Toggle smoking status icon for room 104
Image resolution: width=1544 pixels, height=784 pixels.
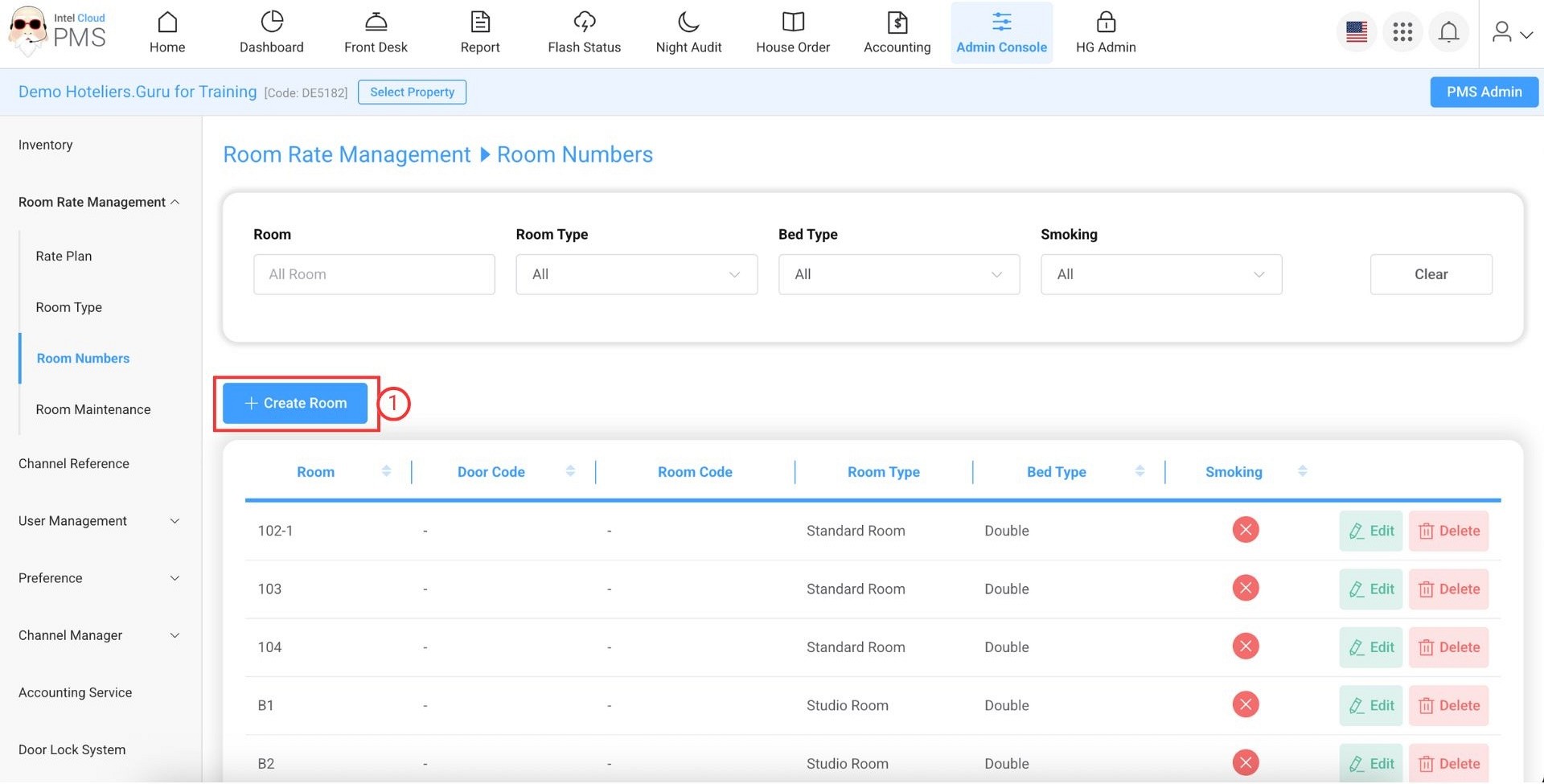click(1245, 647)
